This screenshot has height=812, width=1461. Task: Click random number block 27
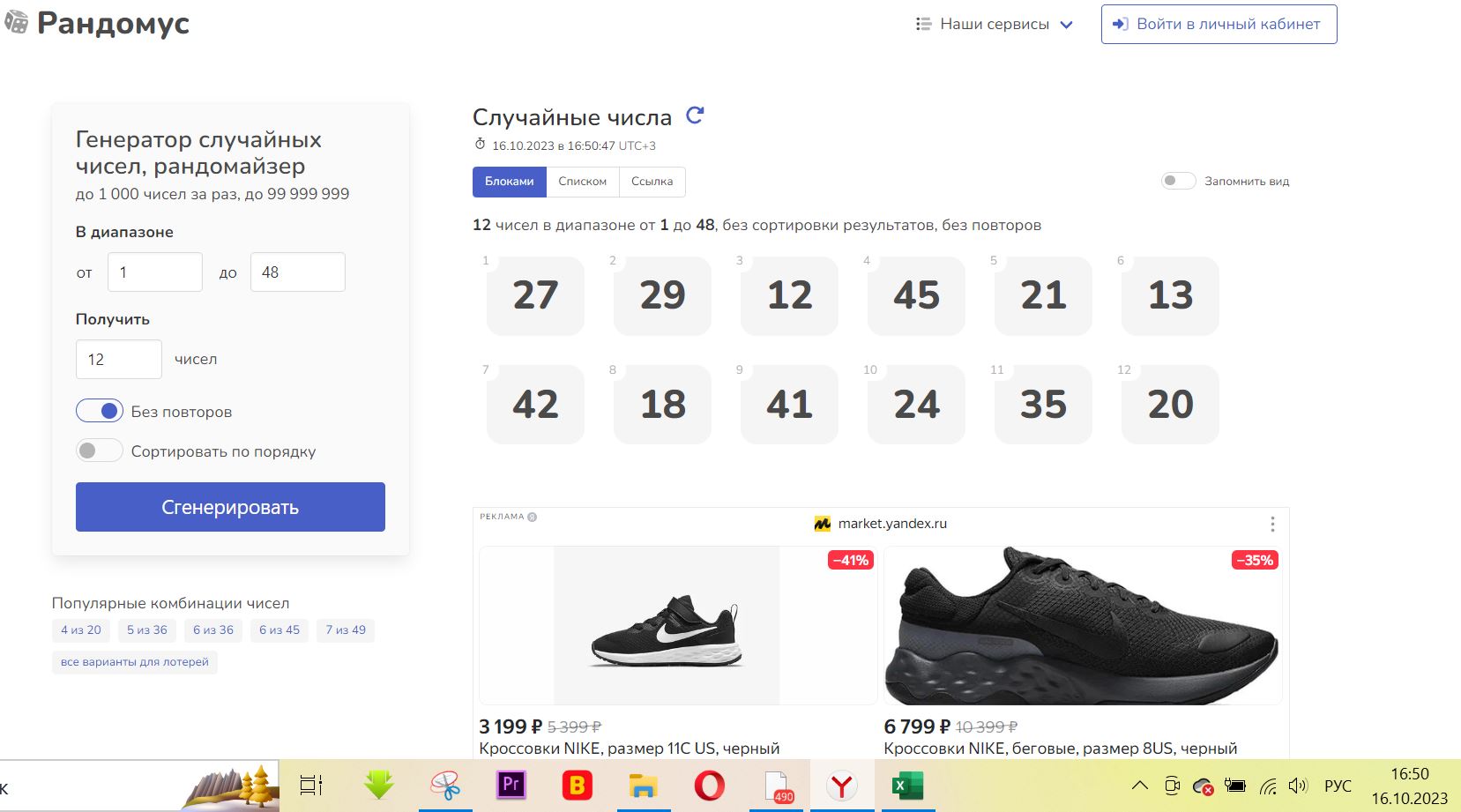pyautogui.click(x=535, y=295)
